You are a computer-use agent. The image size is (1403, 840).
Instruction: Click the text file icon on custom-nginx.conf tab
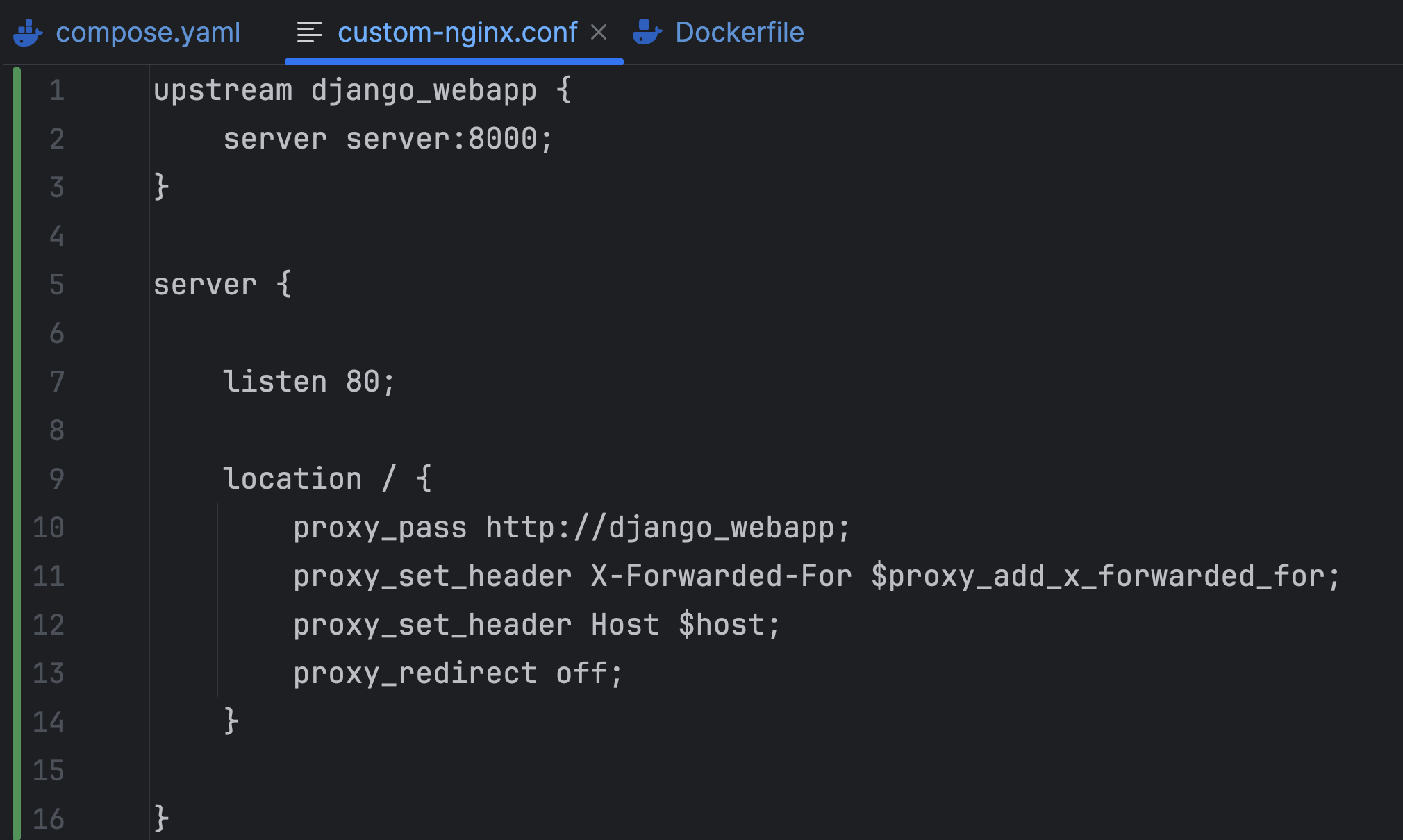[x=310, y=33]
